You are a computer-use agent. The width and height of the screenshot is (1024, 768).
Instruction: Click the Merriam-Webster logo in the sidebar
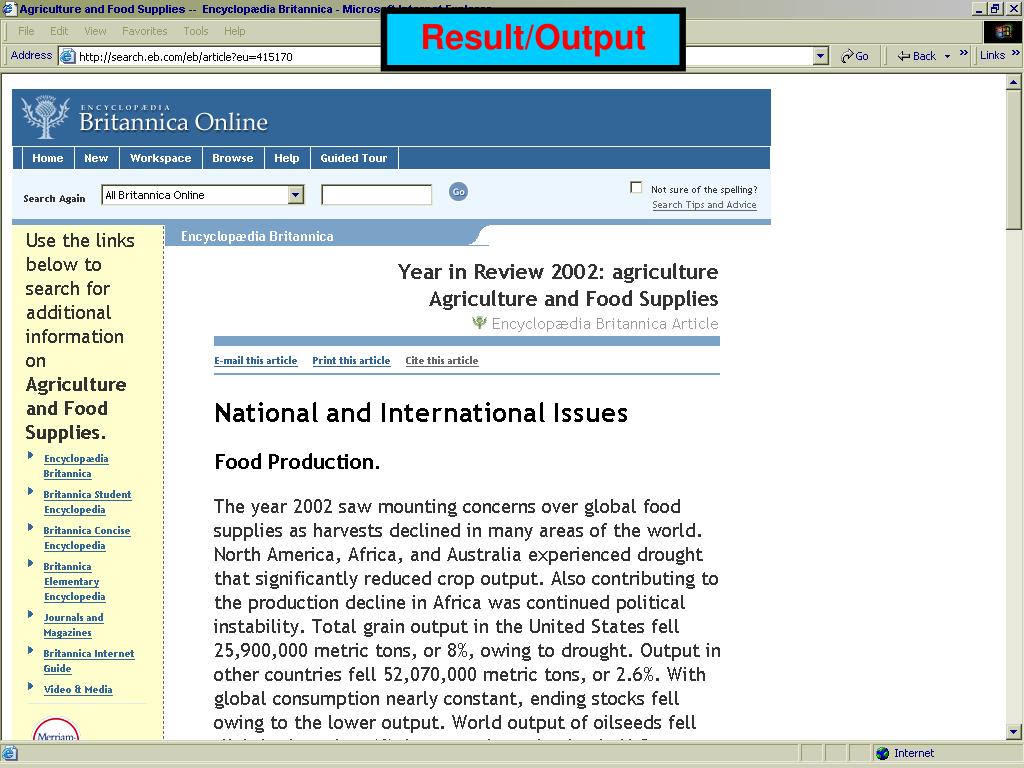point(56,729)
